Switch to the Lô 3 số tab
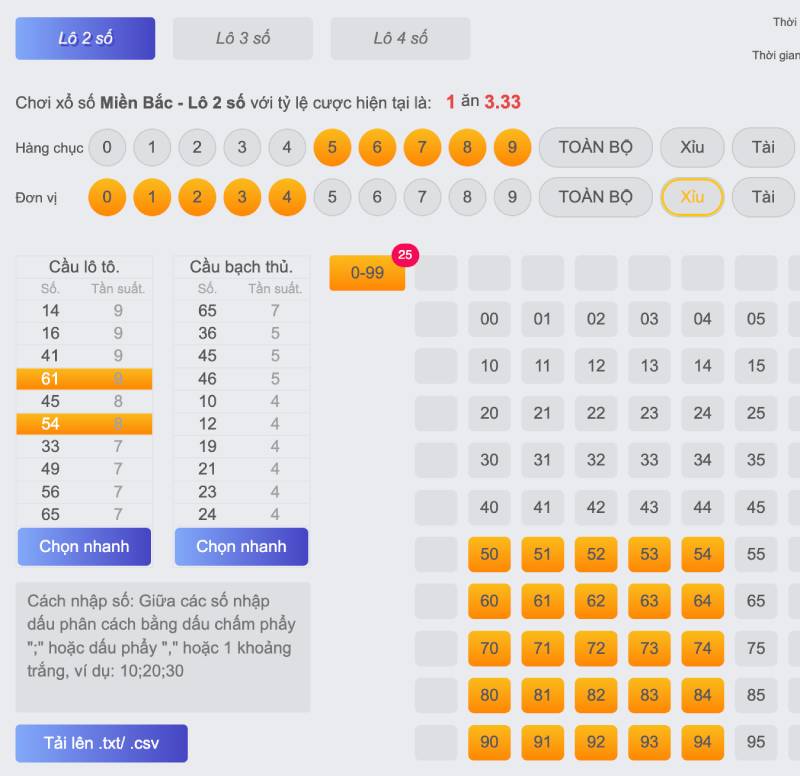The height and width of the screenshot is (776, 800). pyautogui.click(x=243, y=38)
